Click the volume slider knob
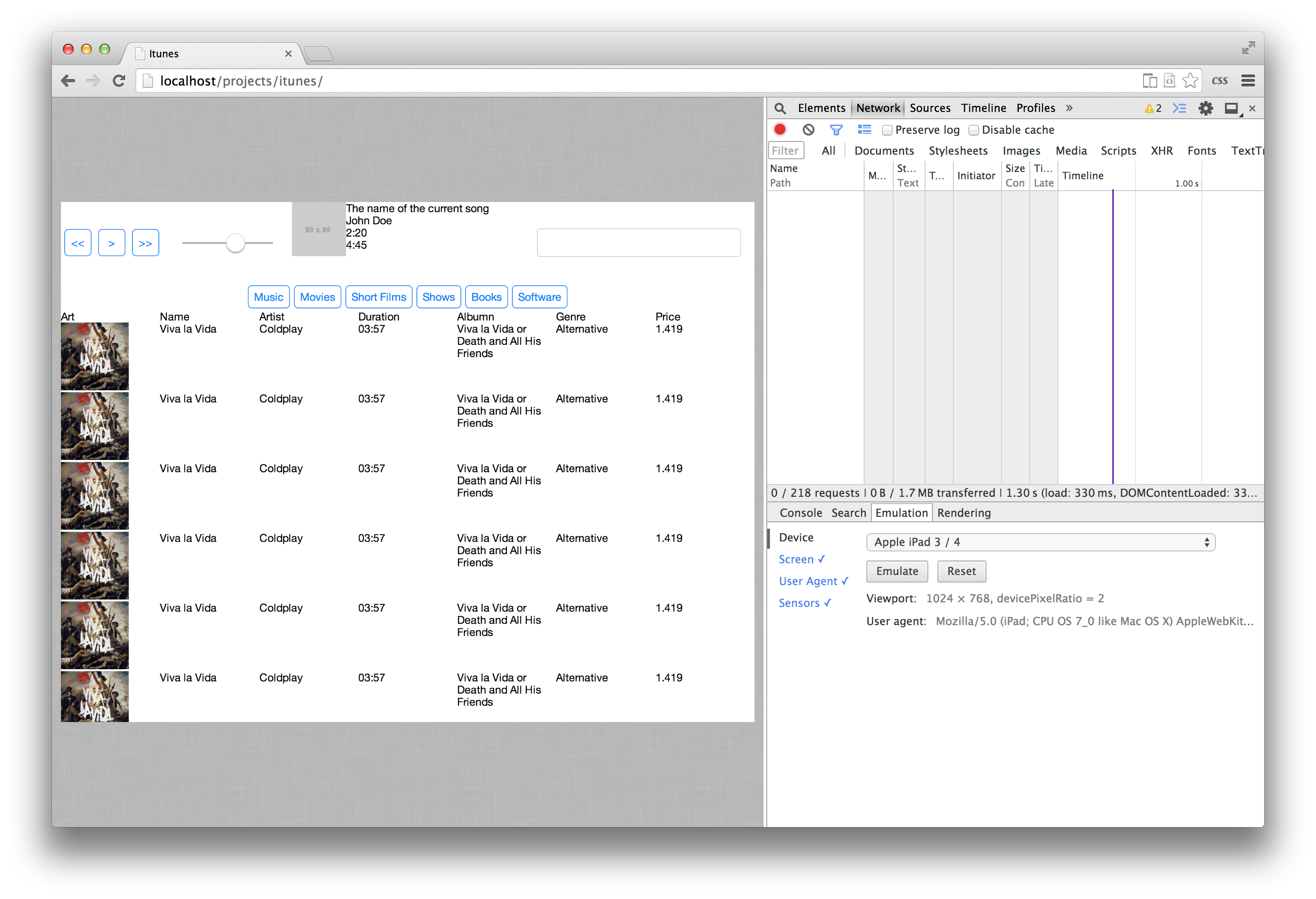1316x899 pixels. [235, 243]
